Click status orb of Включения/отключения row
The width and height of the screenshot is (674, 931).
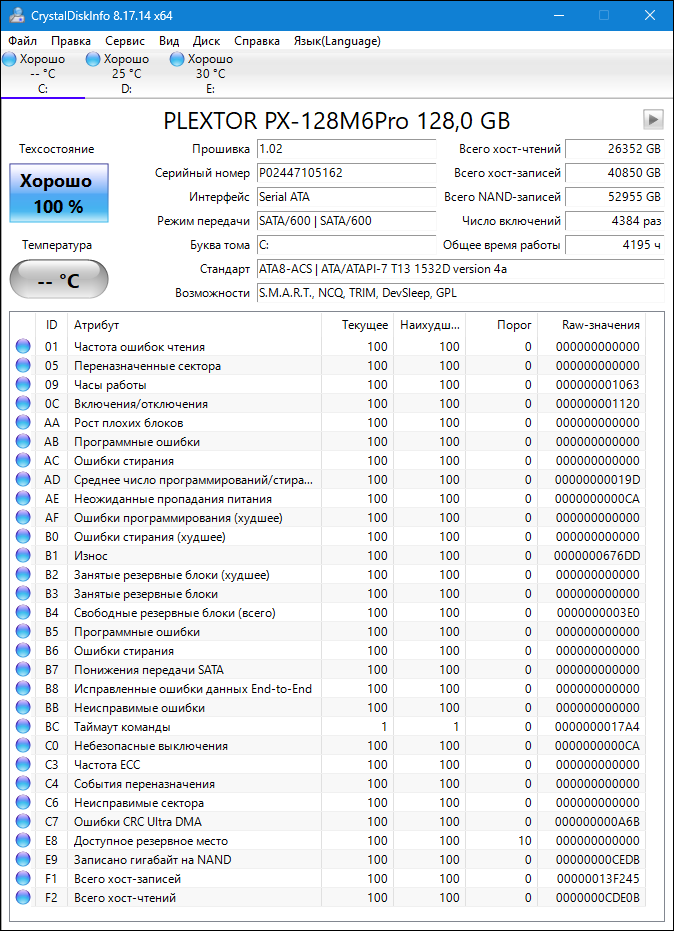tap(23, 404)
